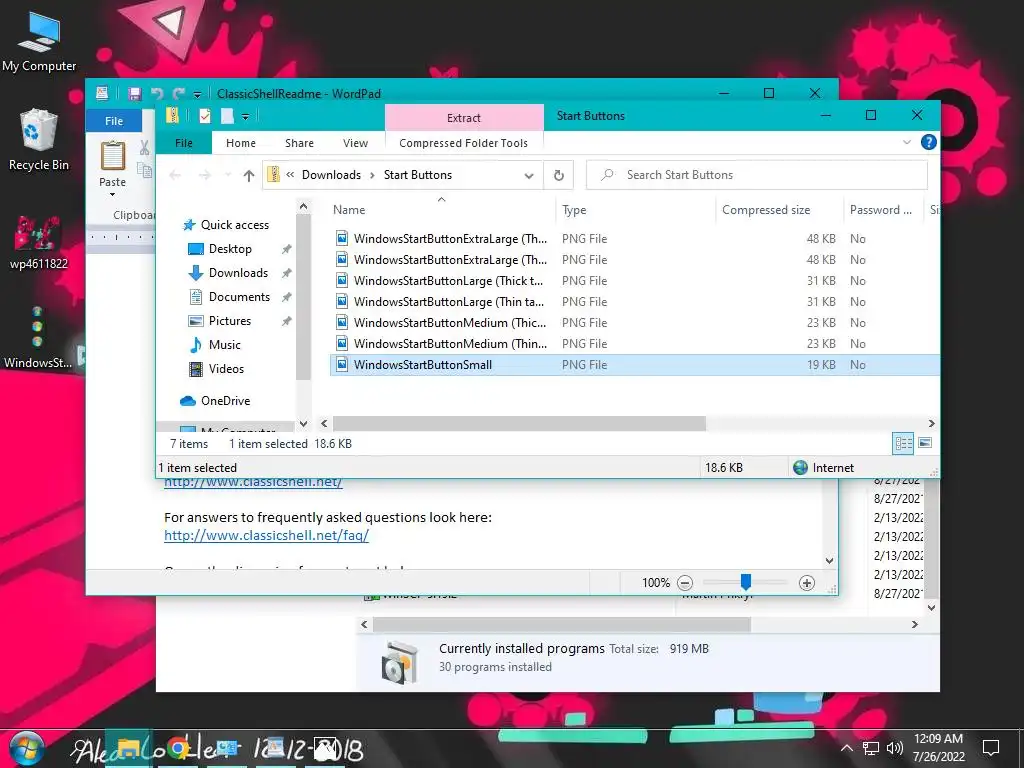Click the Undo arrow in WordPad title bar
The height and width of the screenshot is (768, 1024).
pos(157,93)
